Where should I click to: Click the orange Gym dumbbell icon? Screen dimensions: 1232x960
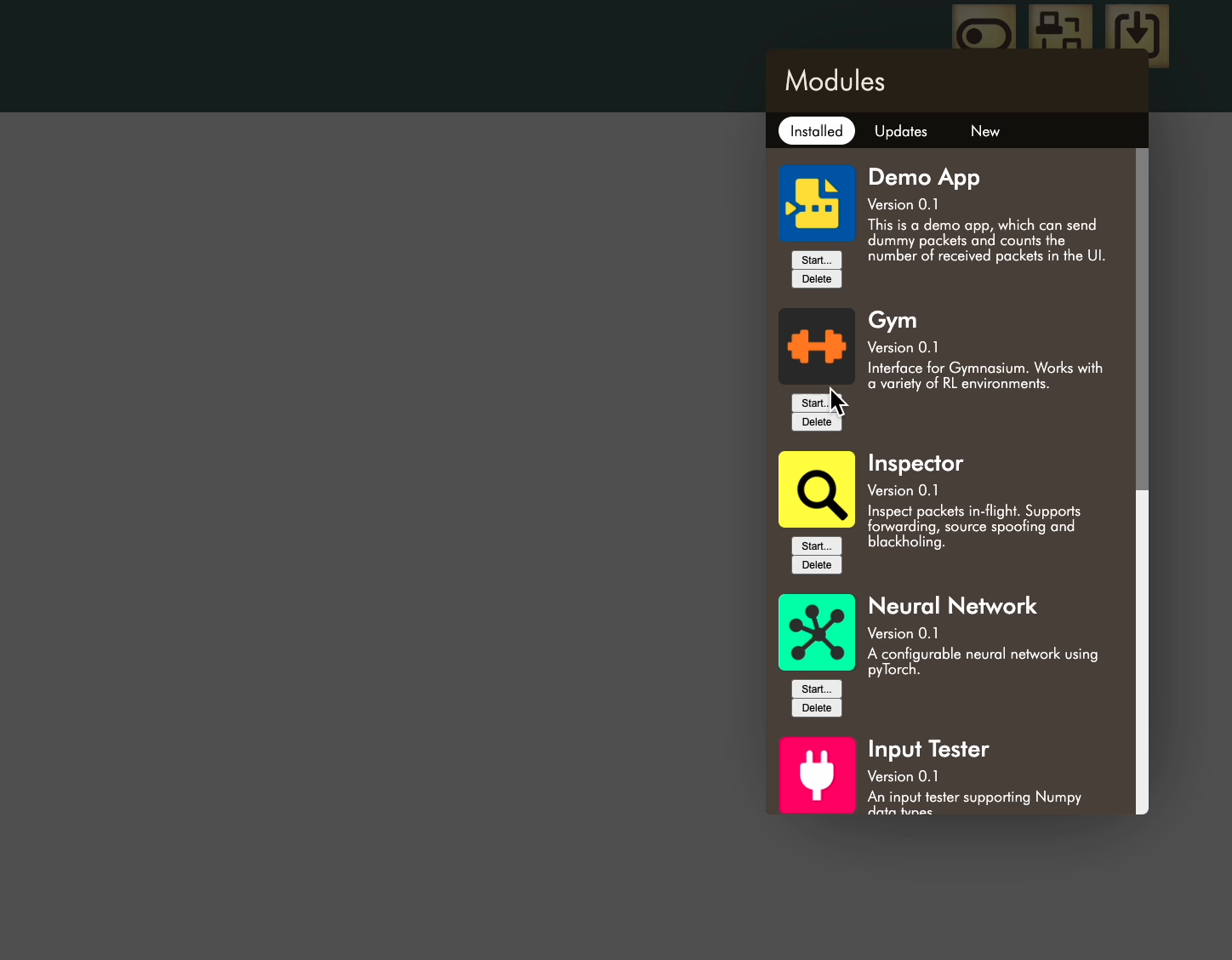point(816,346)
